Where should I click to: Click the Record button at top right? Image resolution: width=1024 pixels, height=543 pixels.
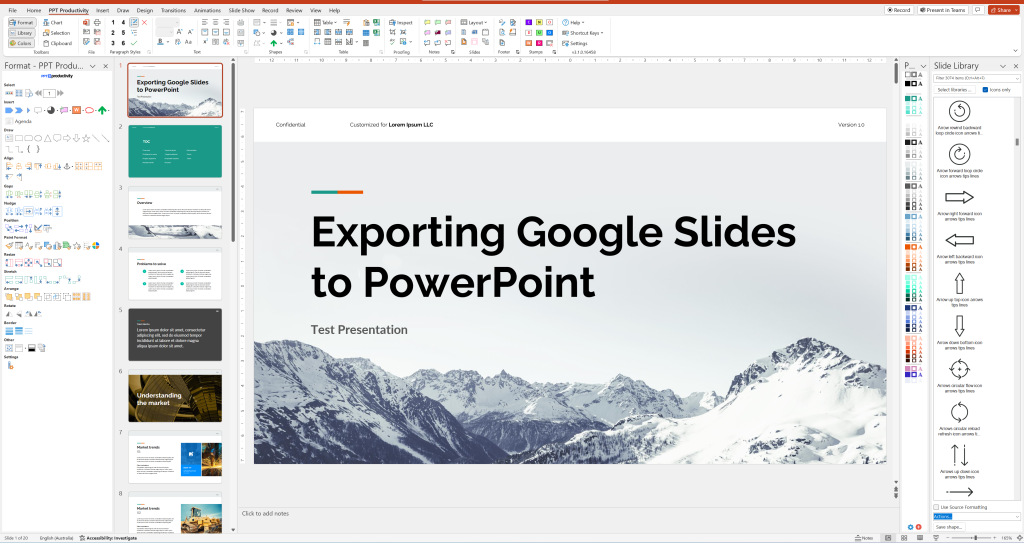[899, 10]
